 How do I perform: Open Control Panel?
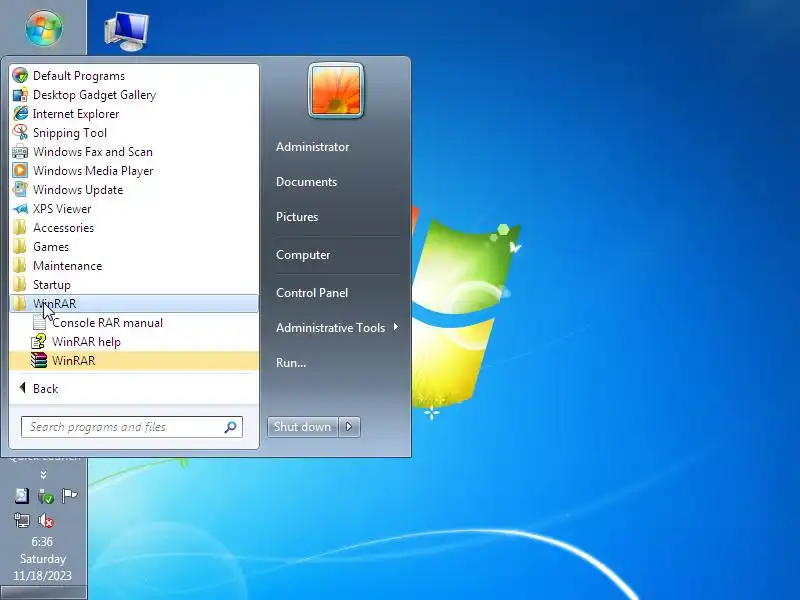point(312,293)
